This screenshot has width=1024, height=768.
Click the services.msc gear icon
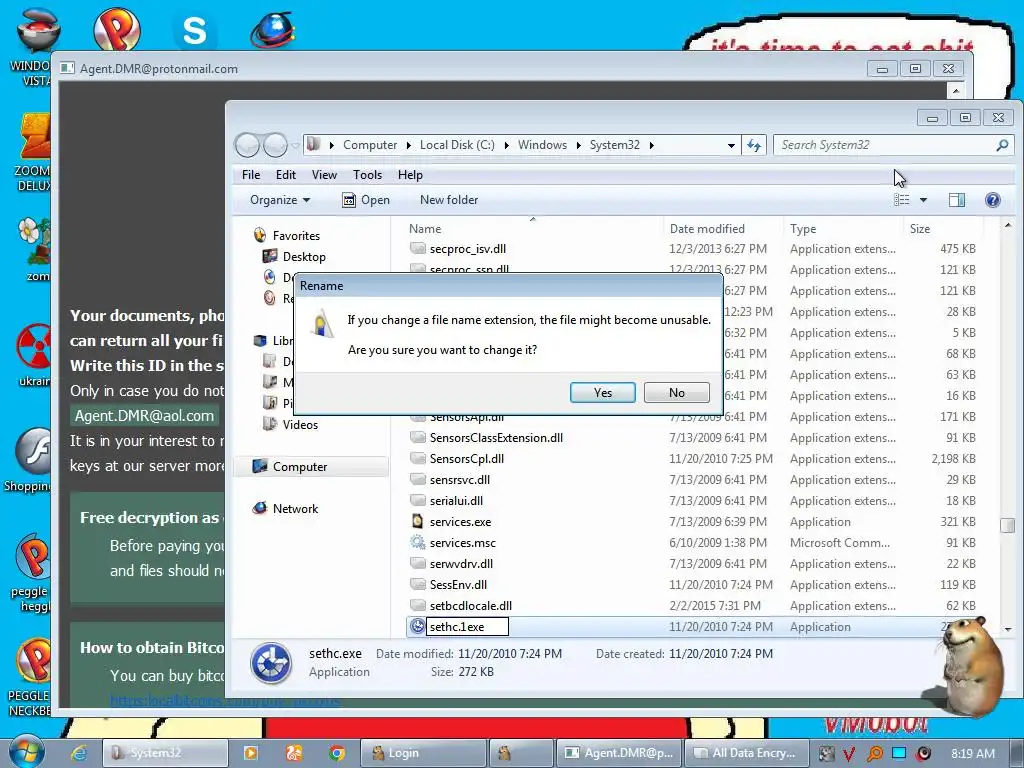(x=417, y=542)
